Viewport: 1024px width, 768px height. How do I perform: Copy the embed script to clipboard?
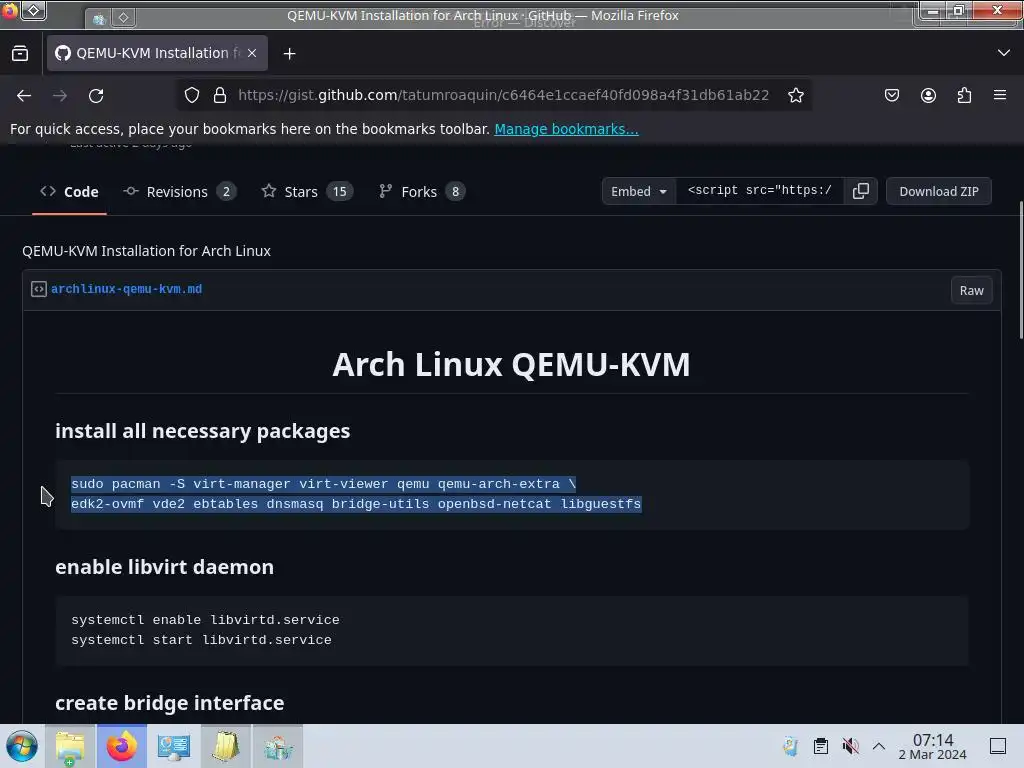tap(861, 191)
